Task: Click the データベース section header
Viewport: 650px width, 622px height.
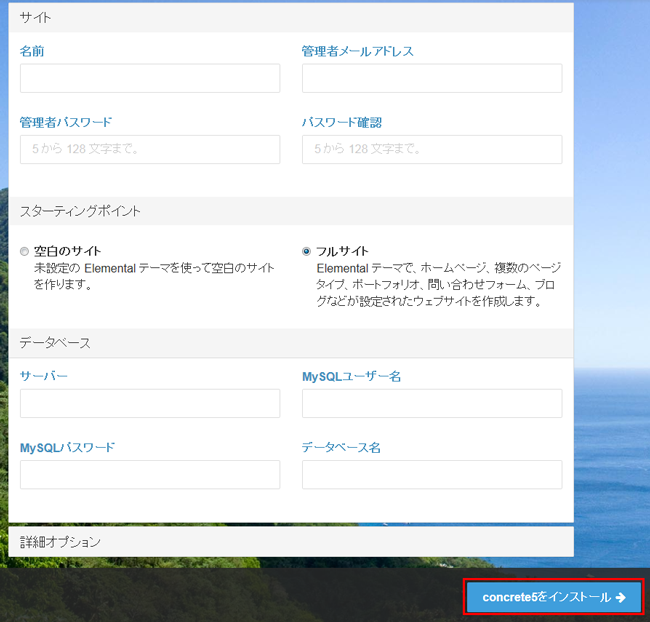Action: (x=55, y=343)
